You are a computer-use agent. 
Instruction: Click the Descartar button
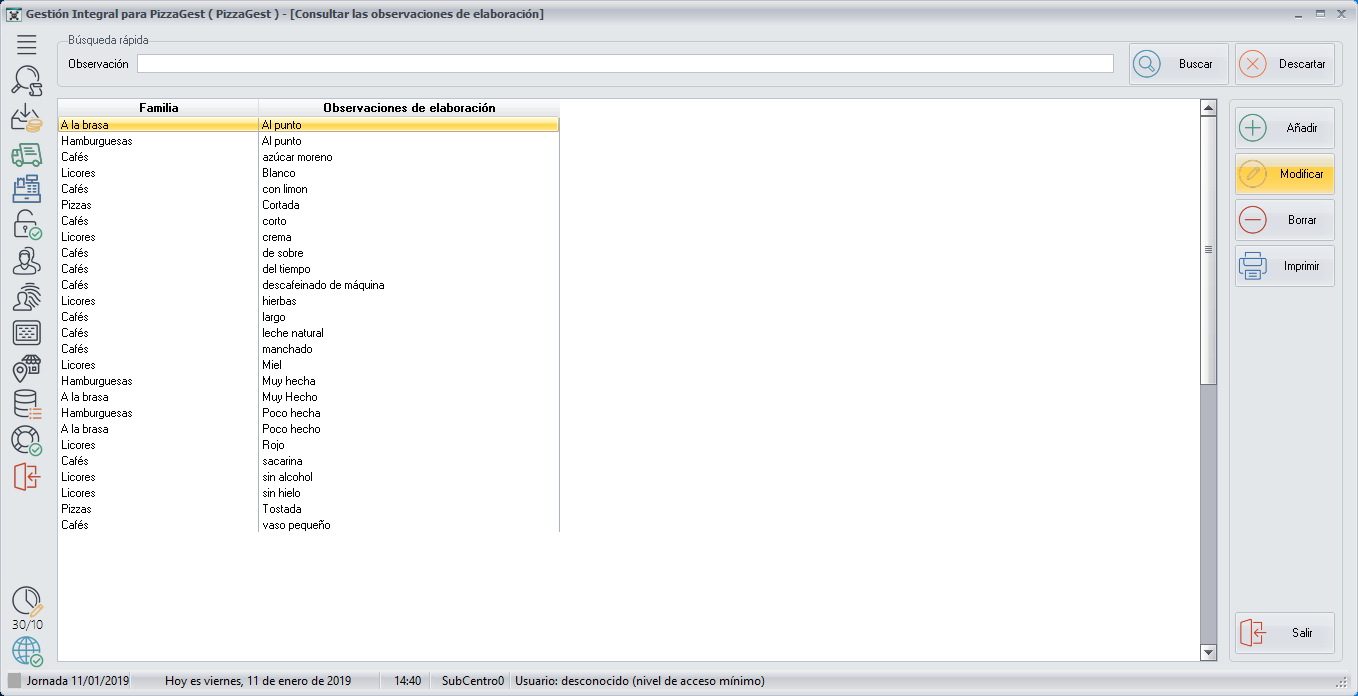pos(1285,64)
